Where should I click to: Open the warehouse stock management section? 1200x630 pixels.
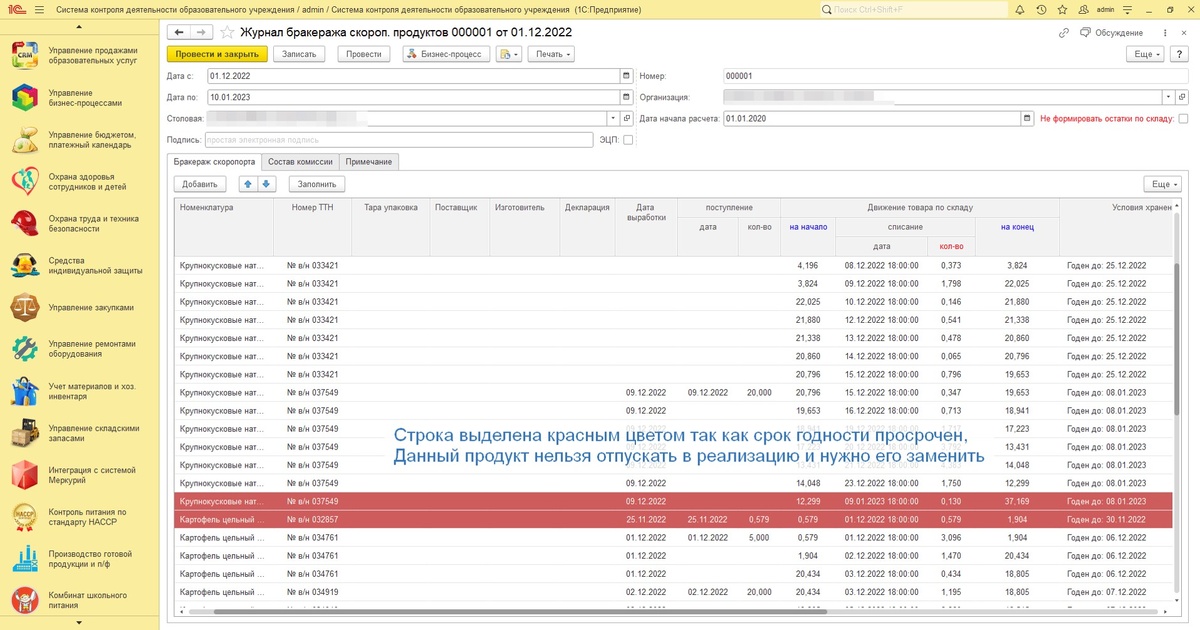[x=79, y=433]
